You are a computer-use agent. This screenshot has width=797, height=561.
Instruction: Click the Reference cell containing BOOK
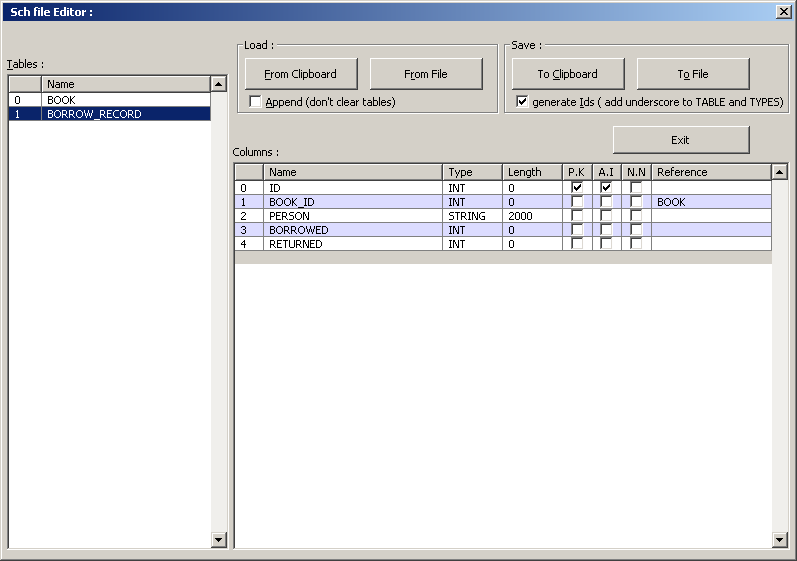[711, 202]
